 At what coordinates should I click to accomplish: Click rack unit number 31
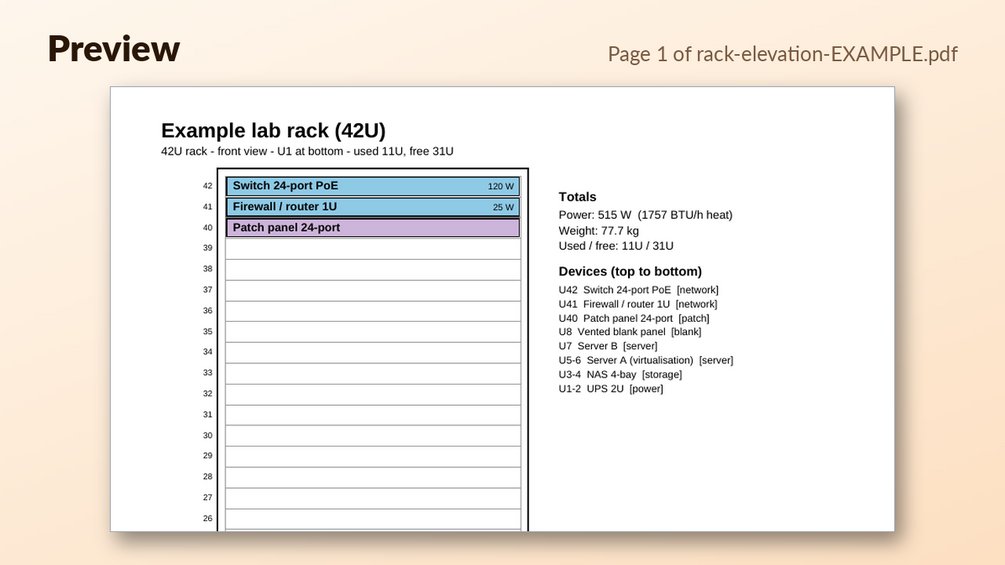tap(208, 414)
